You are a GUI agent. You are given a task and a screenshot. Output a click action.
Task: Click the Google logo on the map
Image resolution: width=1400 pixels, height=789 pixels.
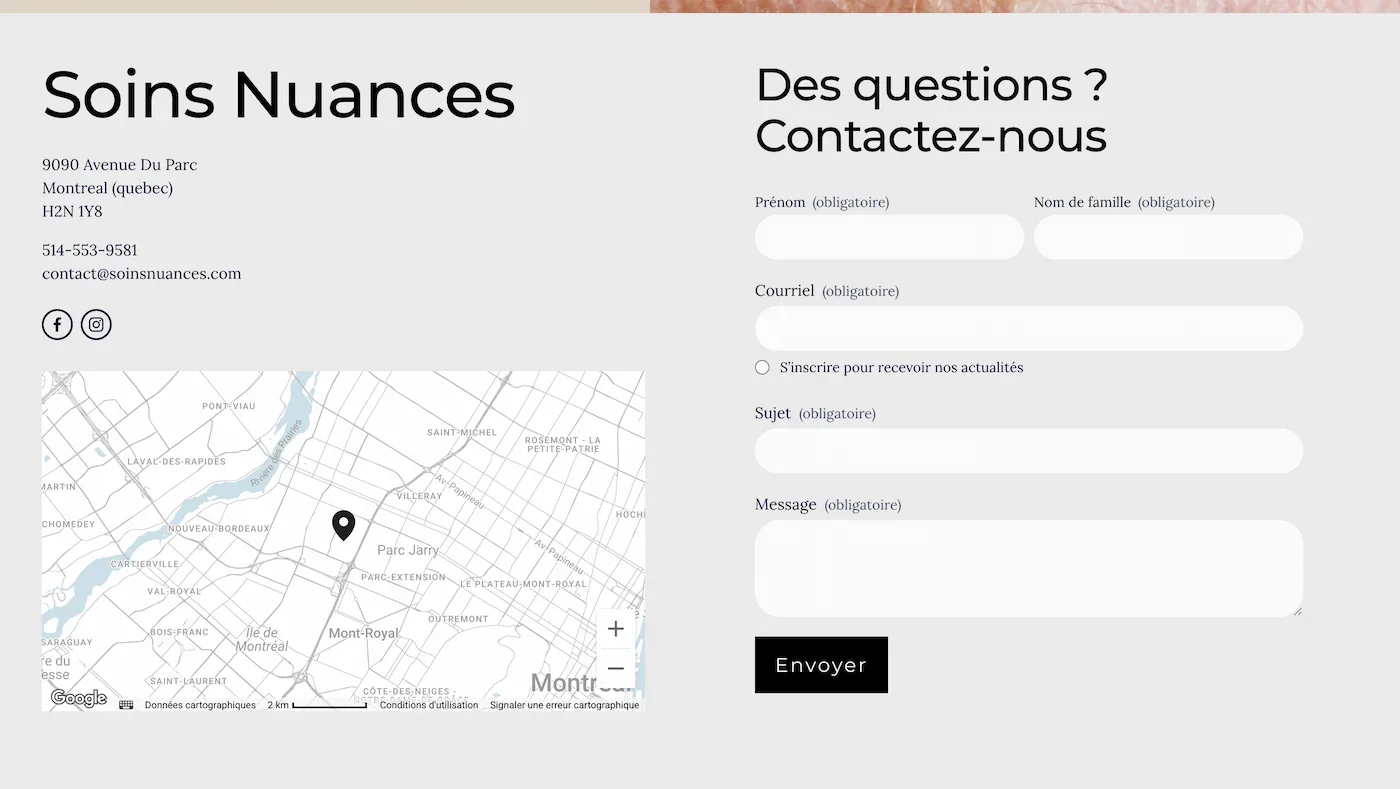click(x=78, y=698)
